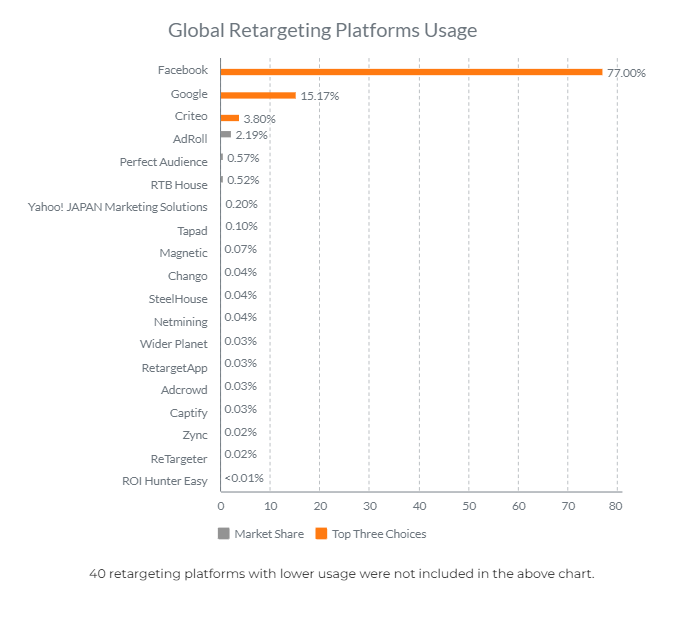The image size is (692, 623).
Task: Click the ReTargeter label
Action: 179,459
